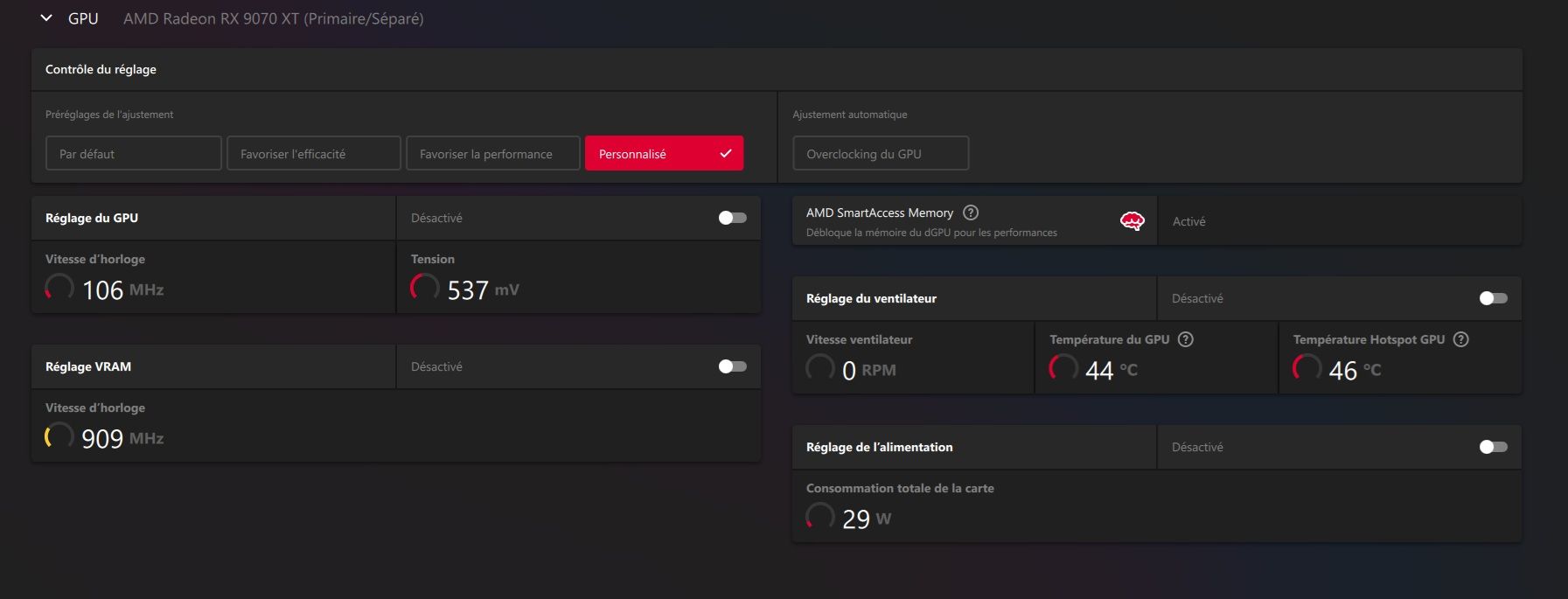This screenshot has width=1568, height=599.
Task: Click the Personnalisé preset button
Action: pos(664,153)
